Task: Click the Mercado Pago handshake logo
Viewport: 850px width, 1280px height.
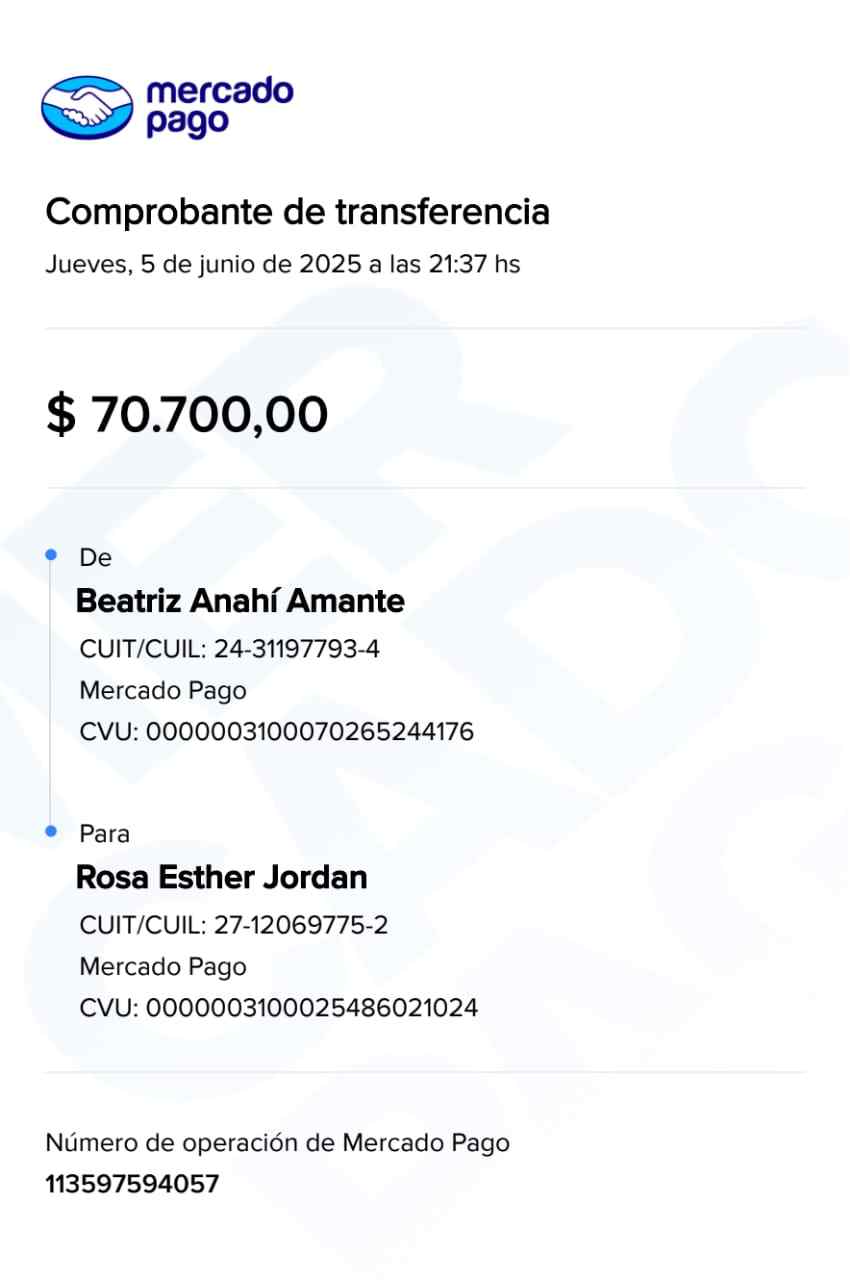Action: point(87,107)
